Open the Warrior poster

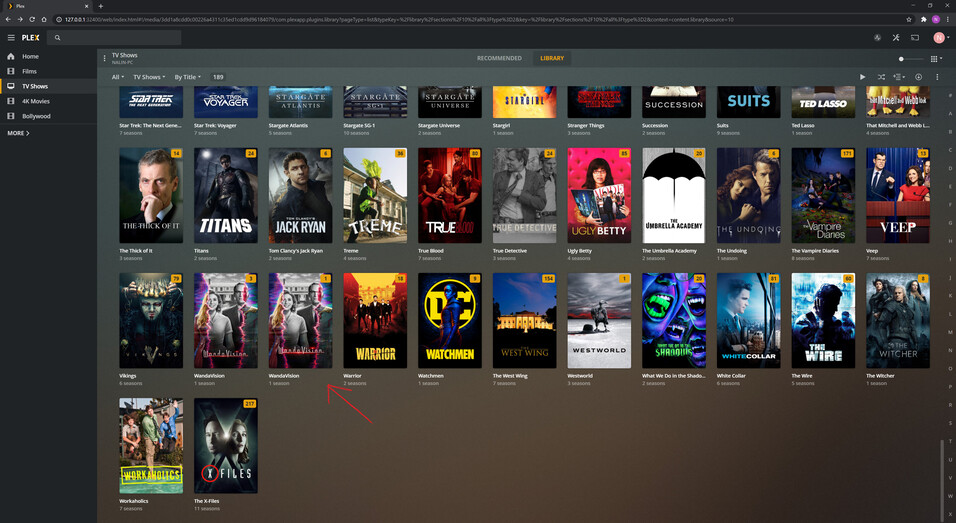click(375, 321)
